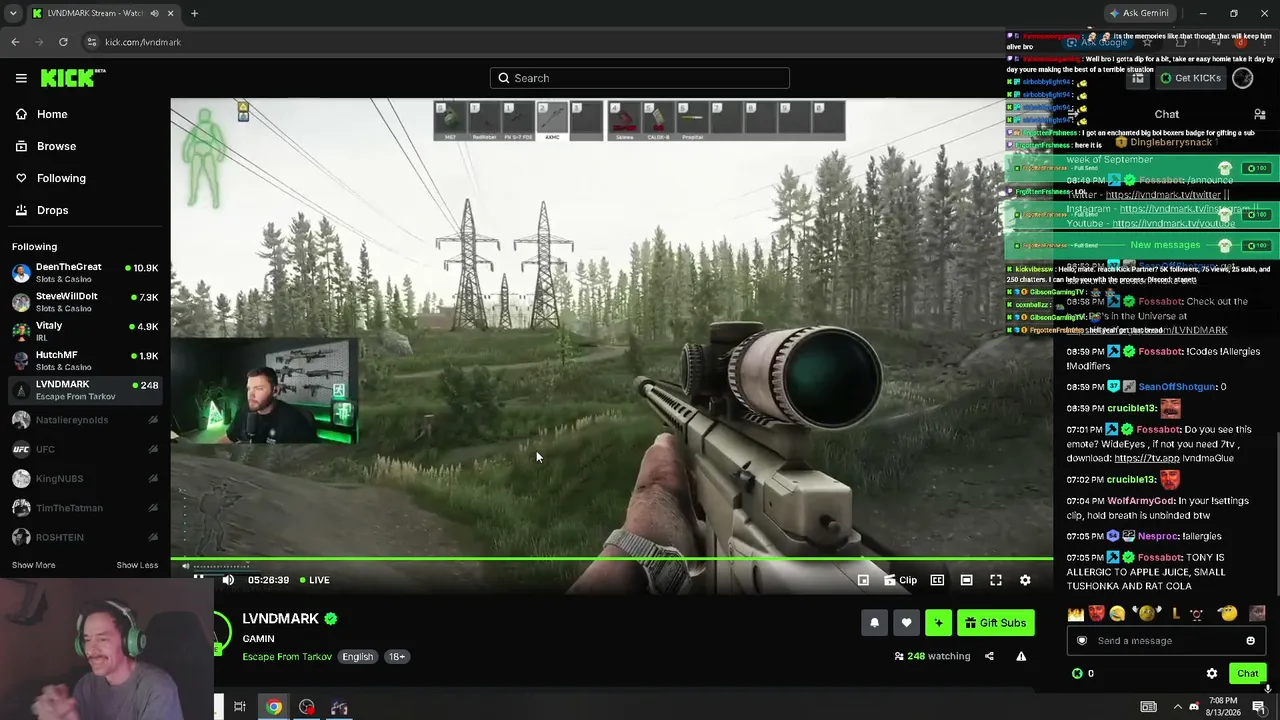
Task: Open the user profile avatar menu
Action: point(1243,78)
